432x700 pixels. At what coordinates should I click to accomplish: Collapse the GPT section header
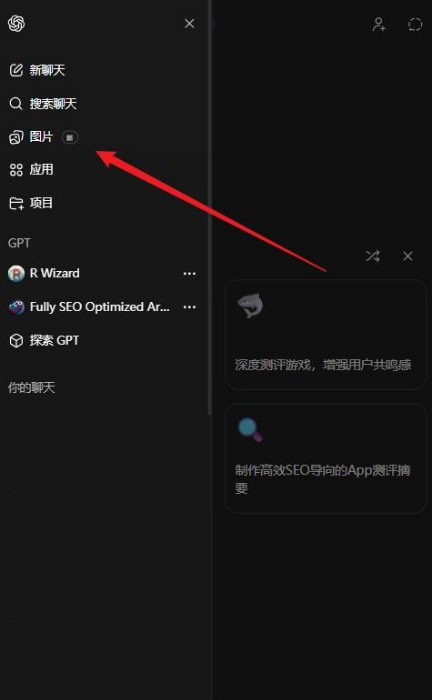(19, 243)
